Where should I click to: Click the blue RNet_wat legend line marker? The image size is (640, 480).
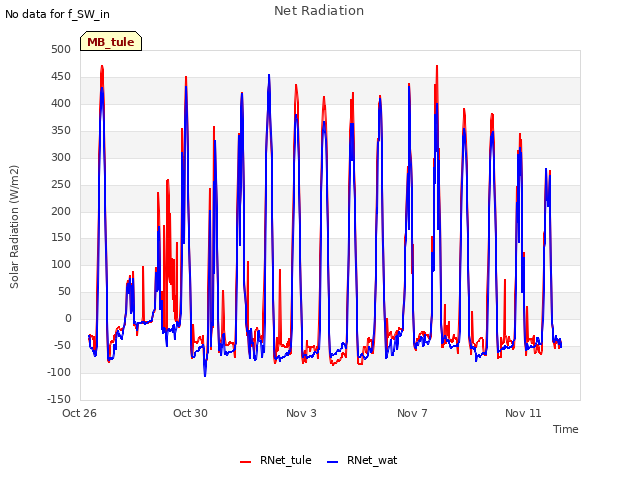[x=333, y=461]
